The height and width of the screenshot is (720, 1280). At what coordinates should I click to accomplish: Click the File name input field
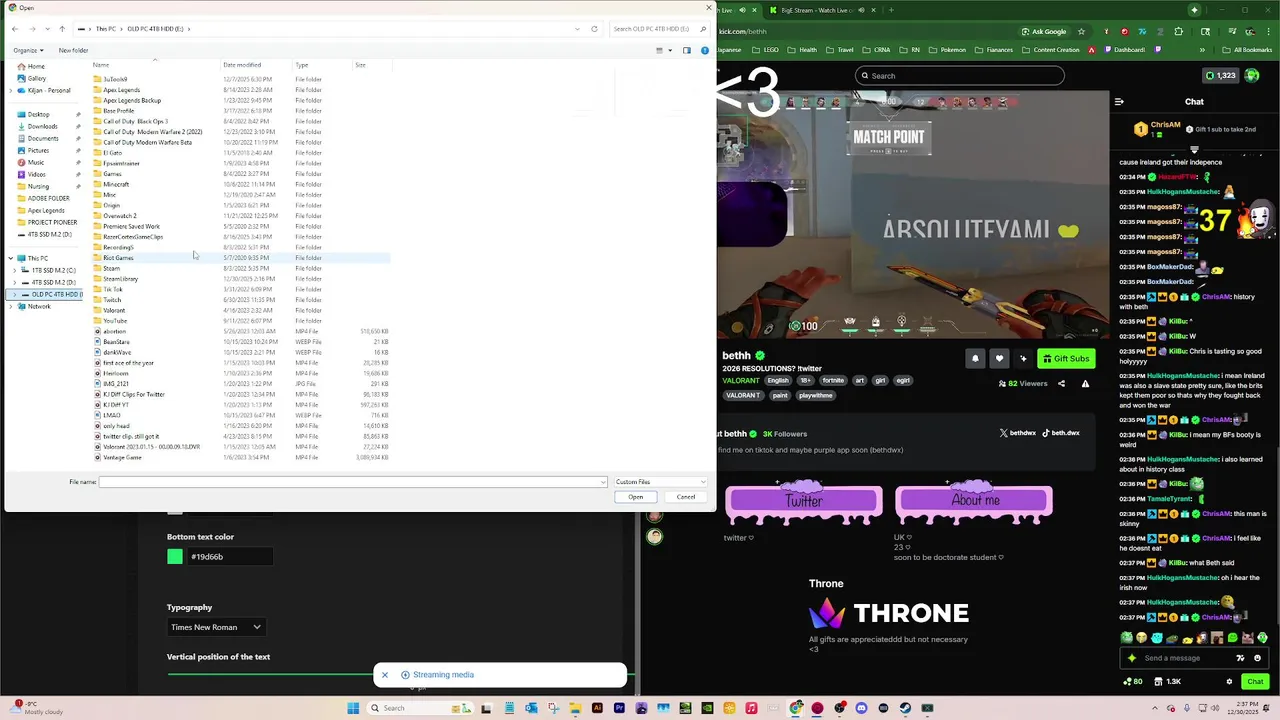pos(352,482)
